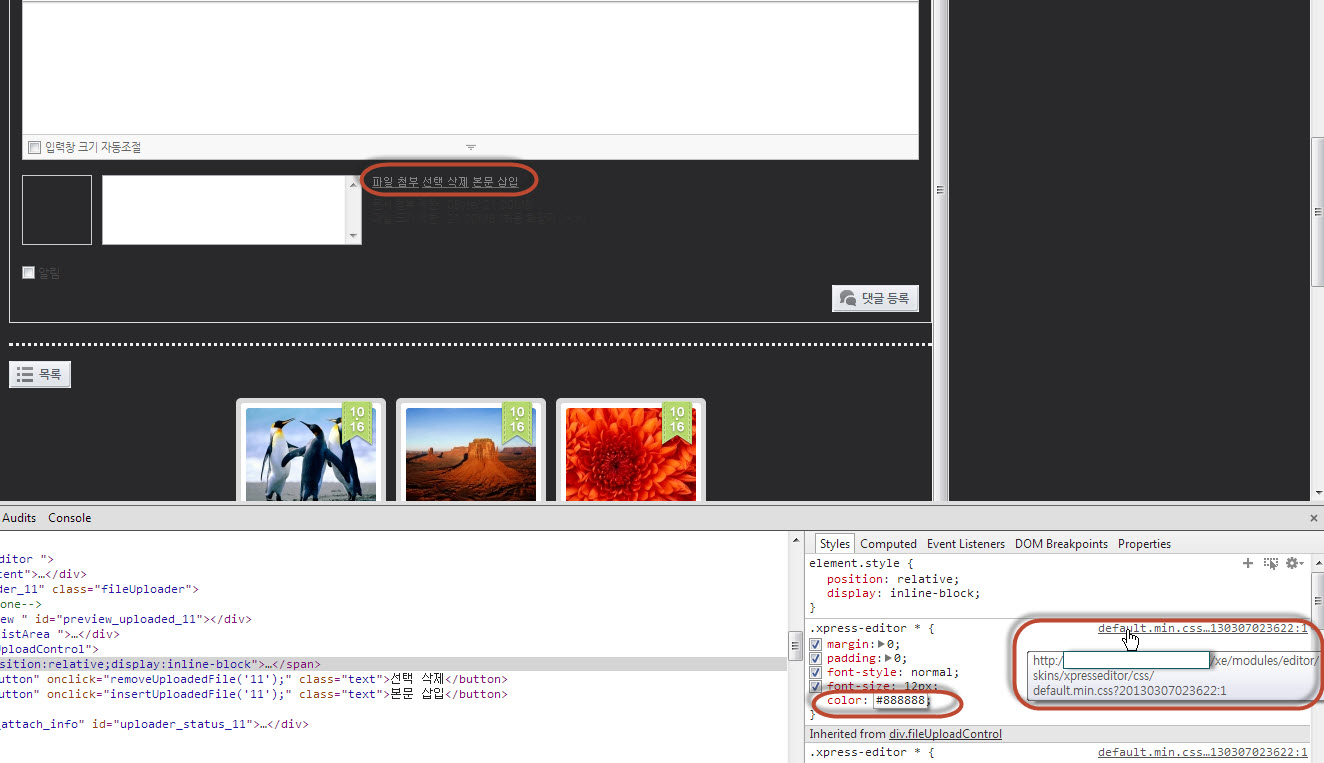Viewport: 1324px width, 763px height.
Task: Edit the color value #888888
Action: pyautogui.click(x=901, y=701)
